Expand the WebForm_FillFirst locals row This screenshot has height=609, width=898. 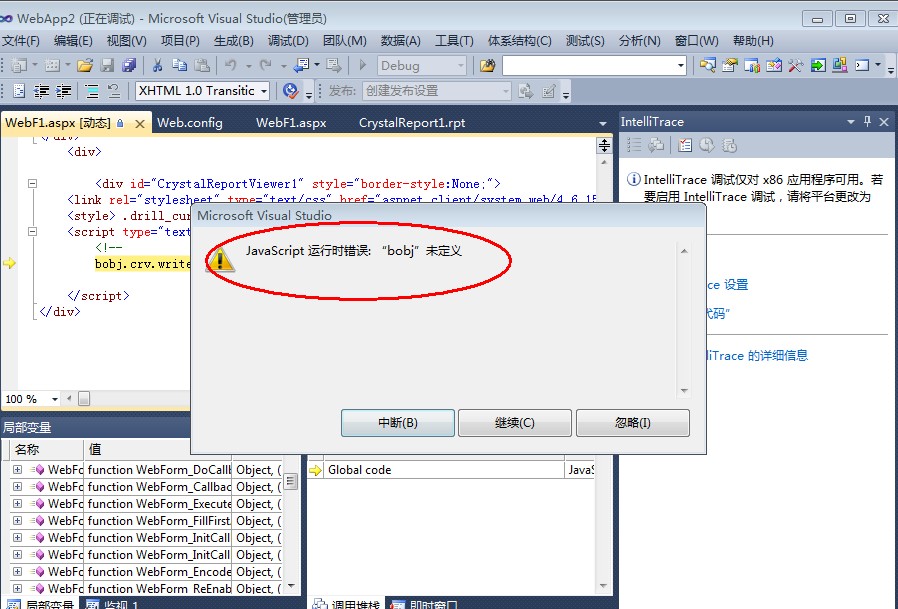click(18, 521)
